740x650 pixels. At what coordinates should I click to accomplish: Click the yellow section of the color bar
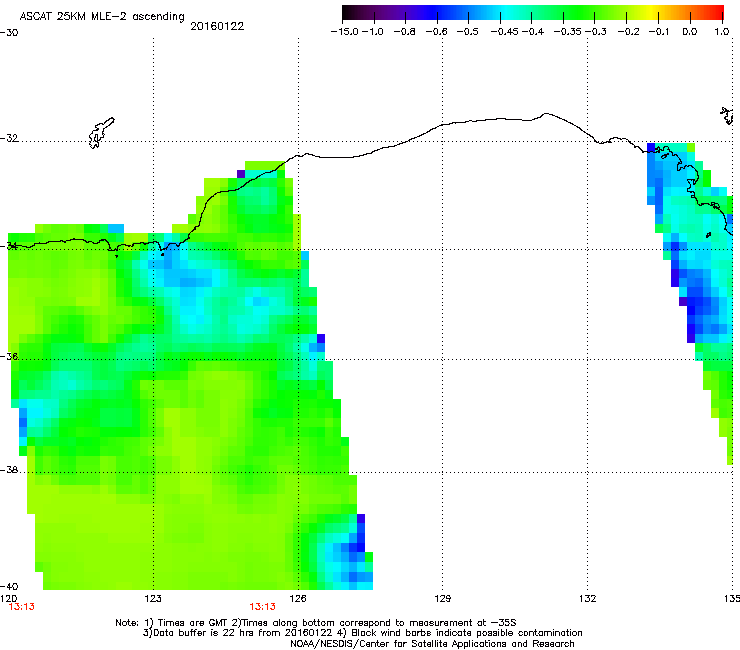point(654,13)
